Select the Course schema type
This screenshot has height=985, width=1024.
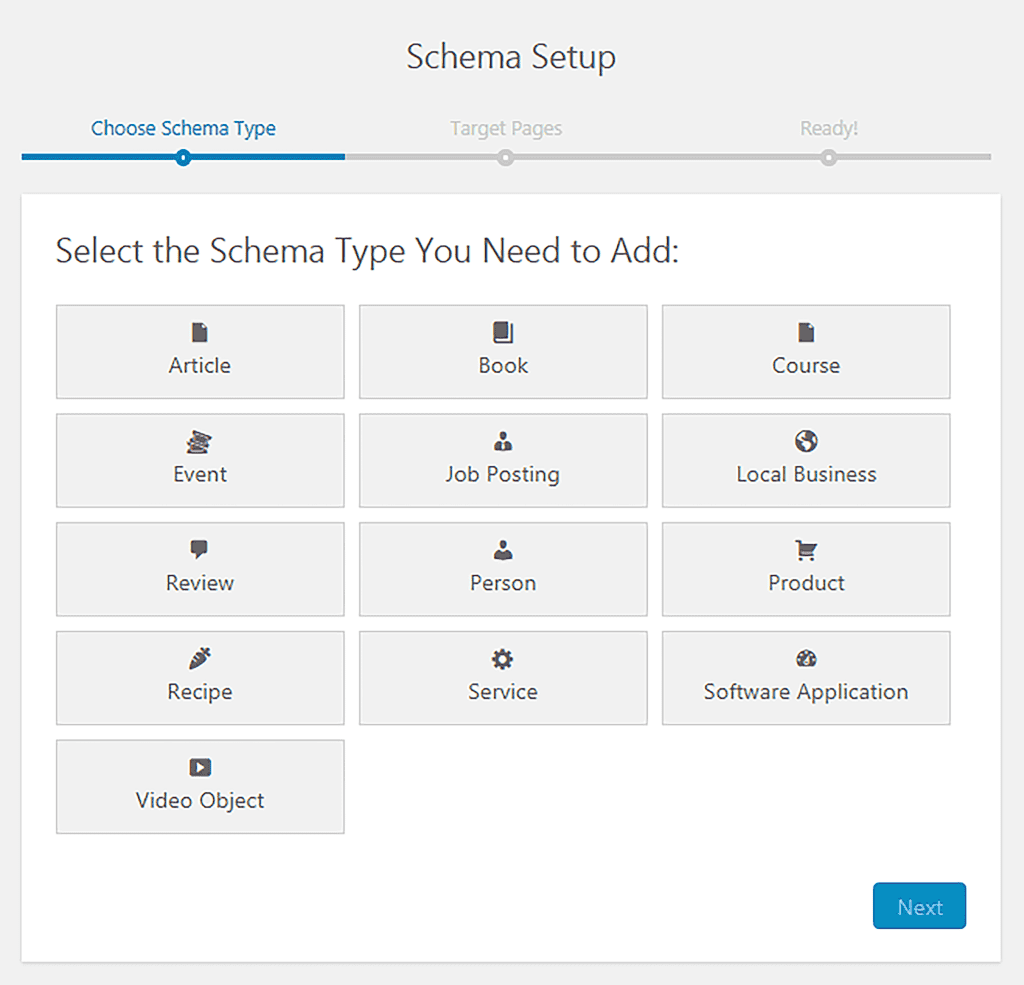click(806, 353)
